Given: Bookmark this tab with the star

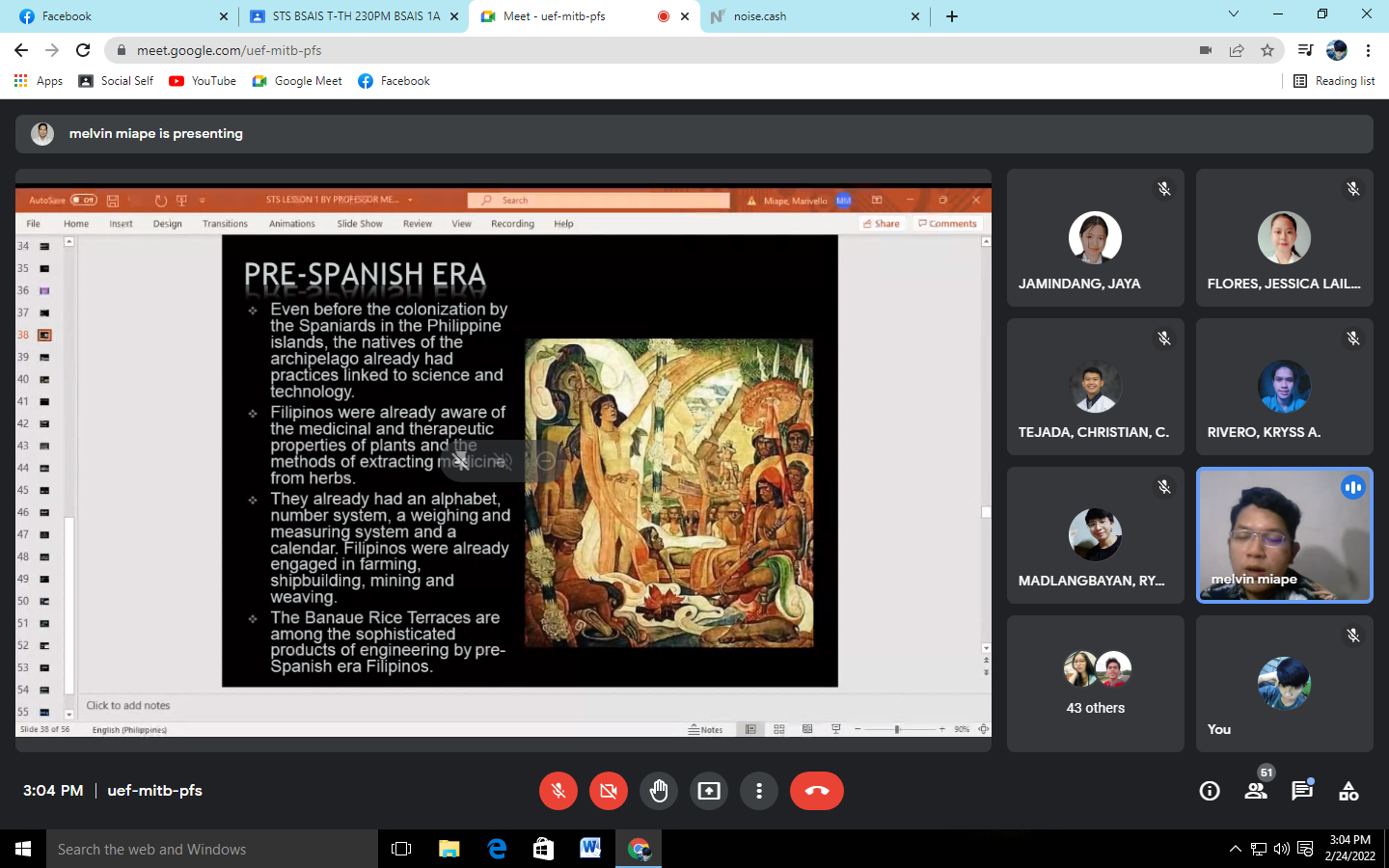Looking at the screenshot, I should (1267, 50).
